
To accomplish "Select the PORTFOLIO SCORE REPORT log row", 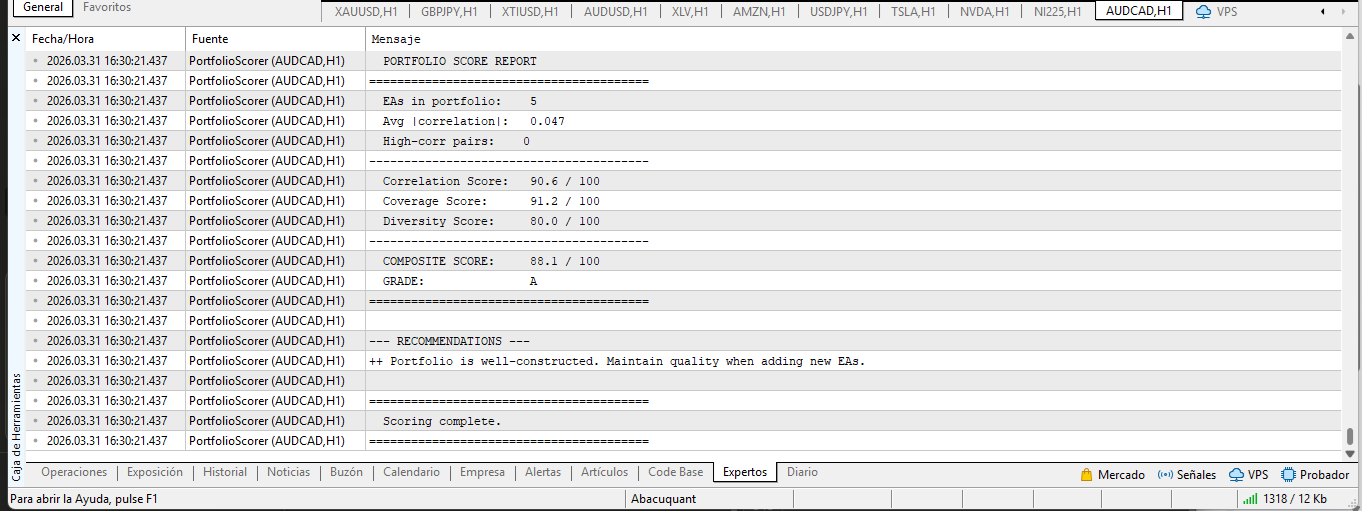I will click(x=683, y=61).
